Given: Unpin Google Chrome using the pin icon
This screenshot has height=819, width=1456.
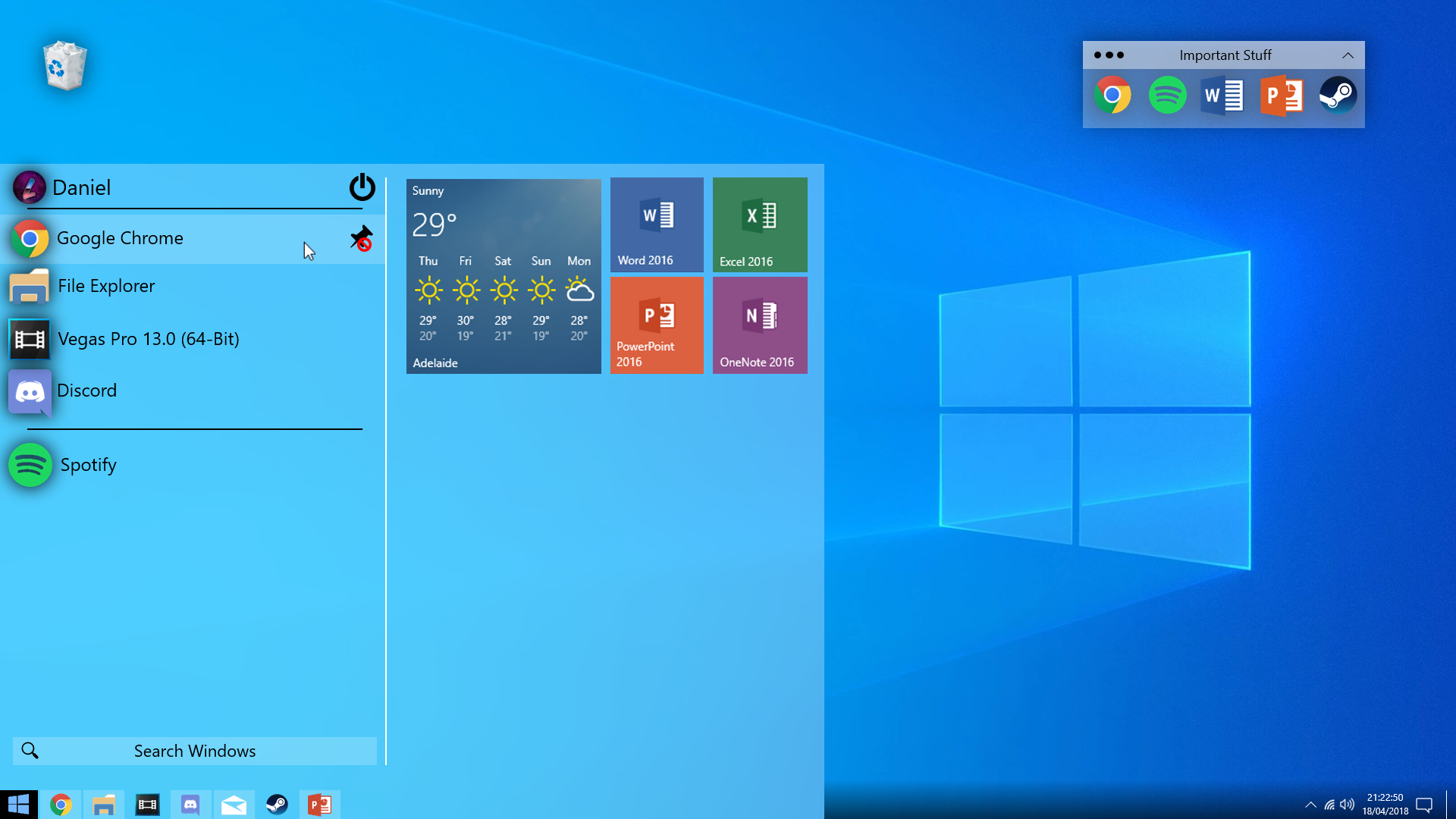Looking at the screenshot, I should [362, 238].
